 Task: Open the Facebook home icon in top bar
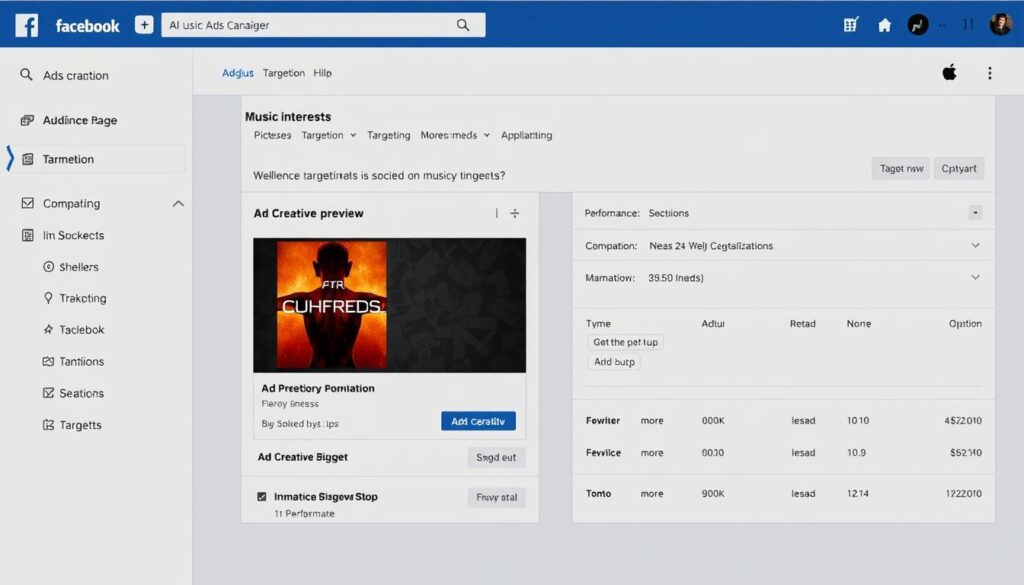click(x=884, y=24)
